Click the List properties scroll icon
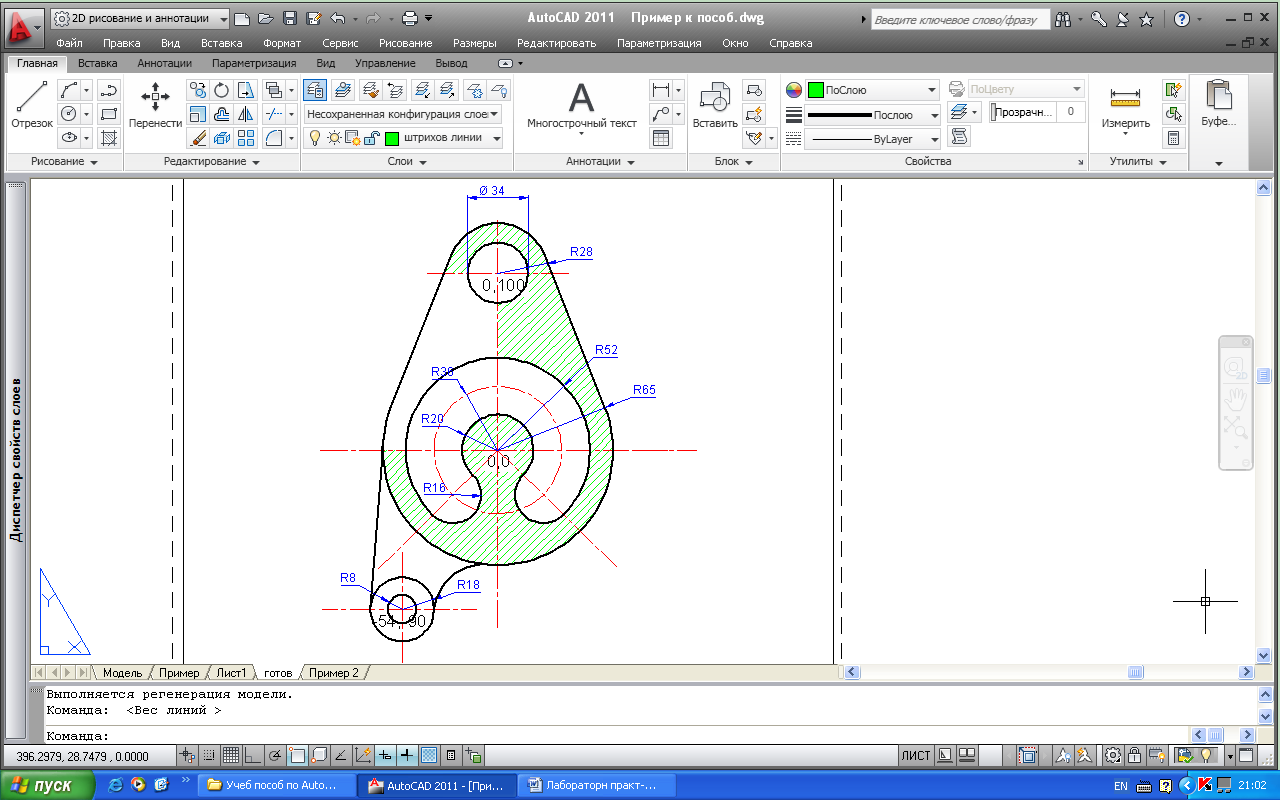This screenshot has width=1280, height=800. 959,137
